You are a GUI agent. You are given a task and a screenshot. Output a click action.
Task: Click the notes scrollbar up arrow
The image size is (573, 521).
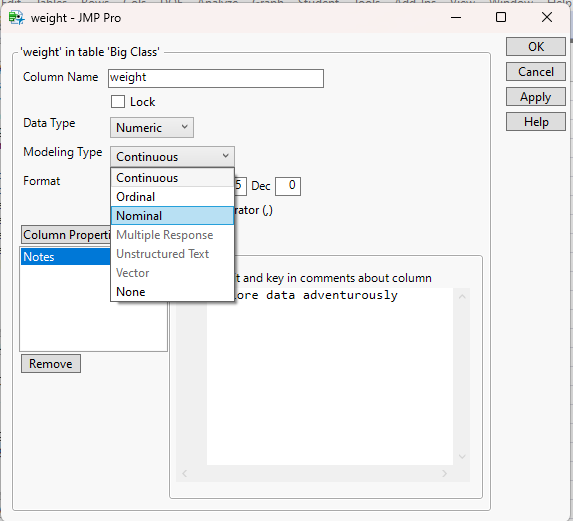pos(462,297)
